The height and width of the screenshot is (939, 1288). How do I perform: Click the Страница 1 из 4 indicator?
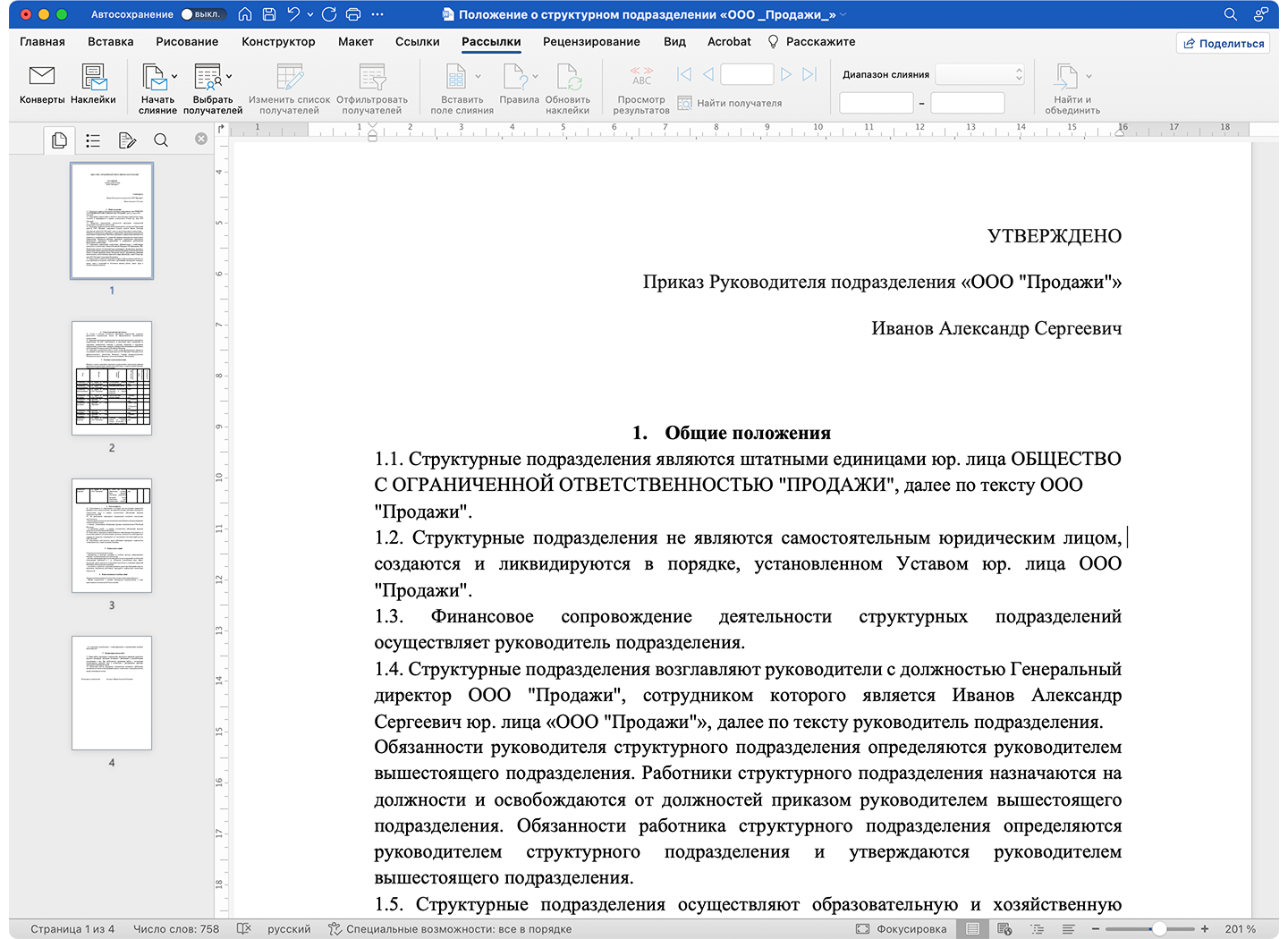72,929
